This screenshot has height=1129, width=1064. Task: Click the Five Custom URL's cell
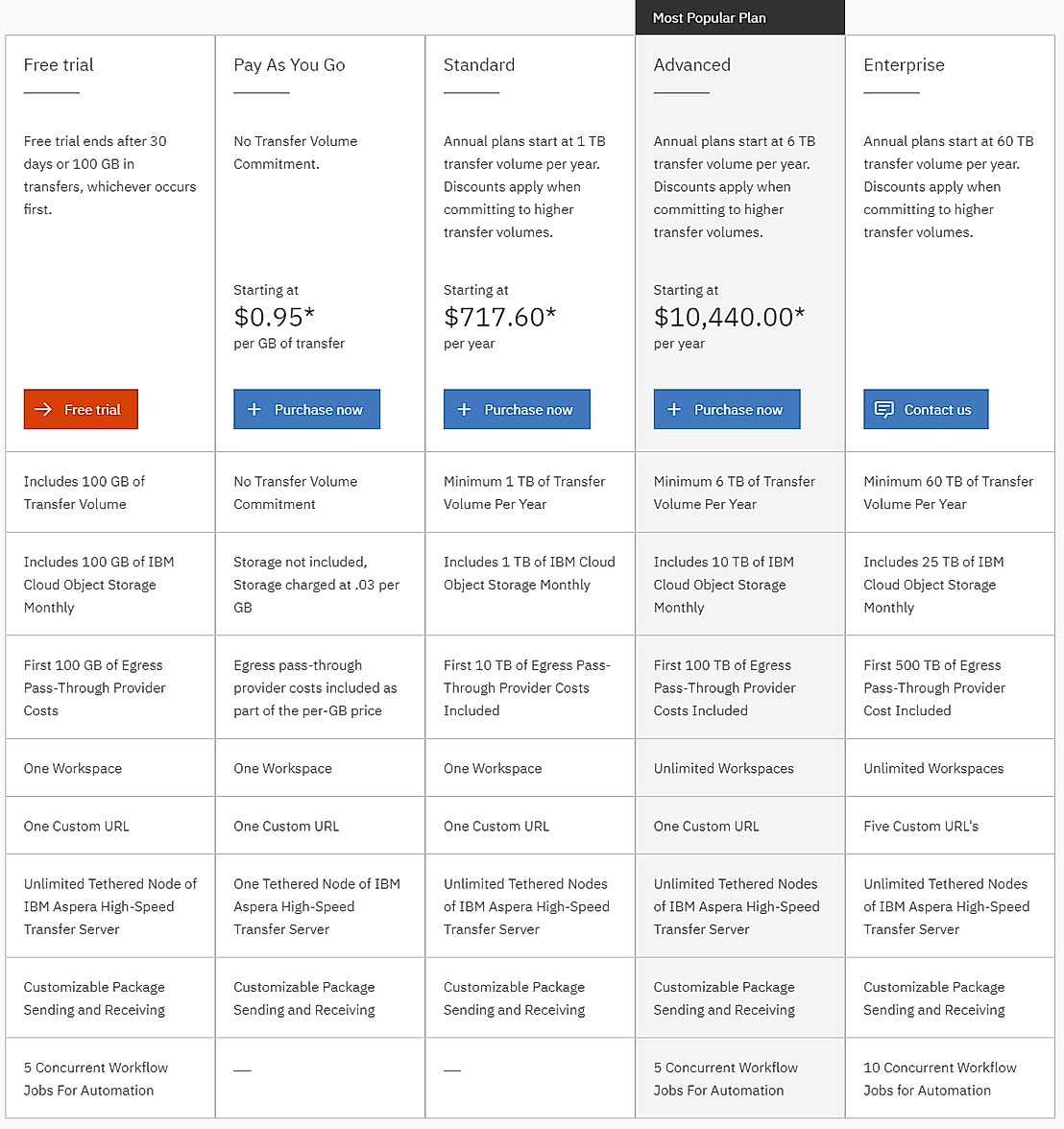[x=921, y=826]
